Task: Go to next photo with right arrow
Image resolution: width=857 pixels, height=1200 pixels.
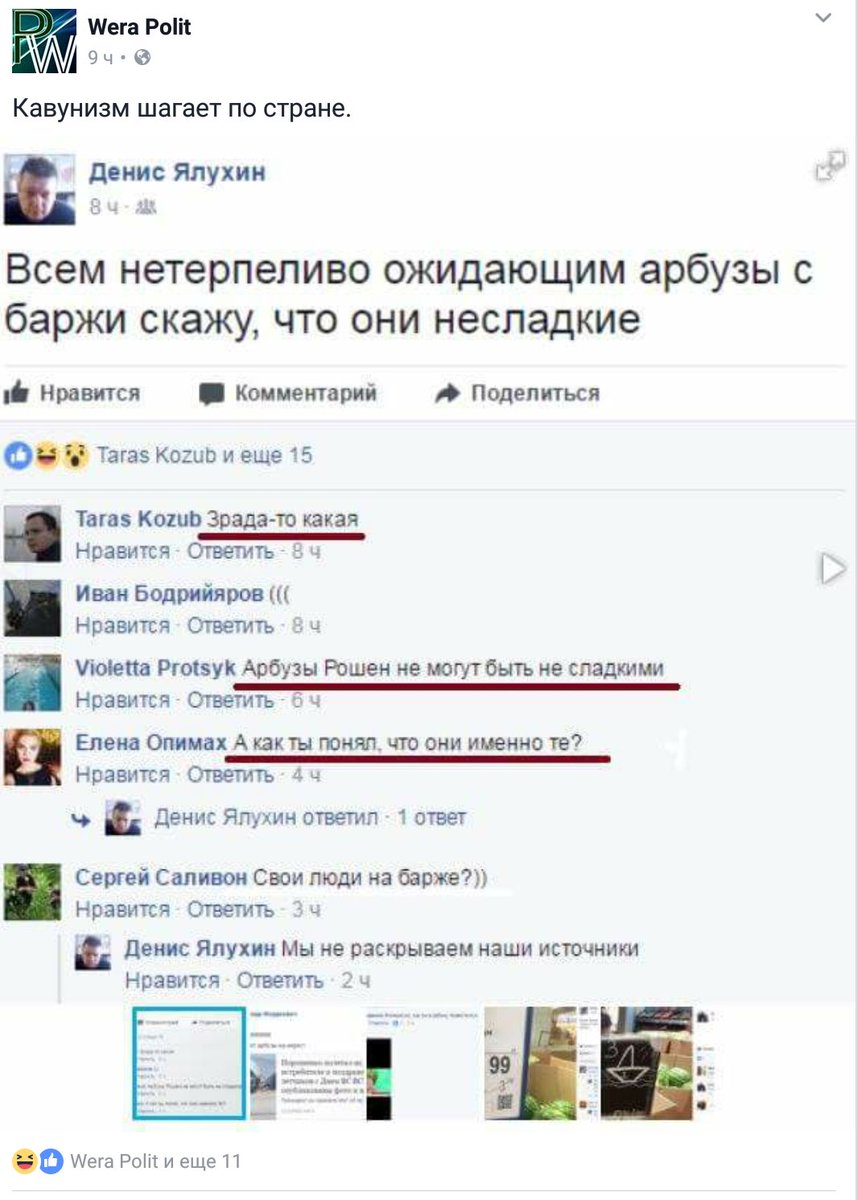Action: [x=832, y=569]
